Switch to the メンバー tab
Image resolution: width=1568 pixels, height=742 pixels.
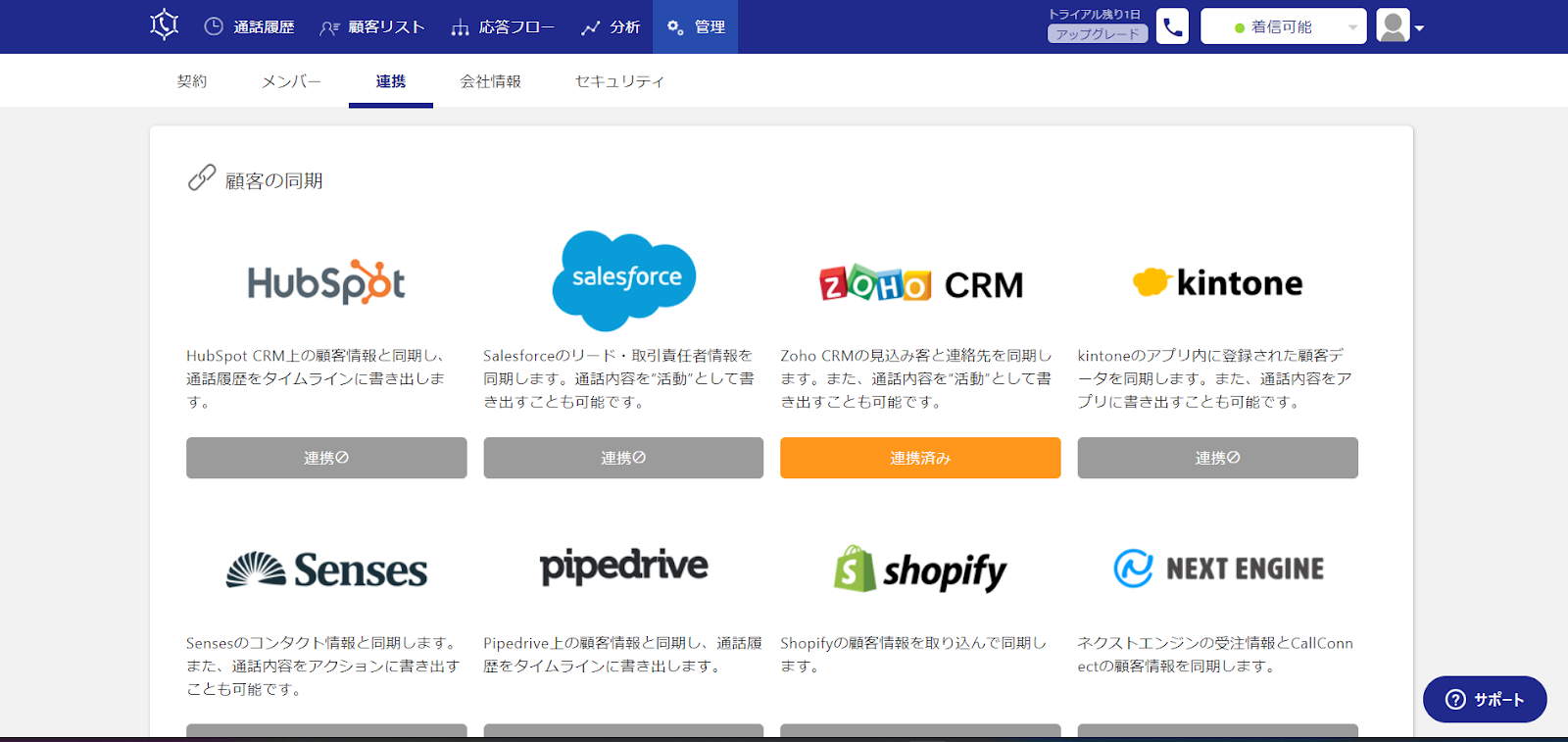291,81
